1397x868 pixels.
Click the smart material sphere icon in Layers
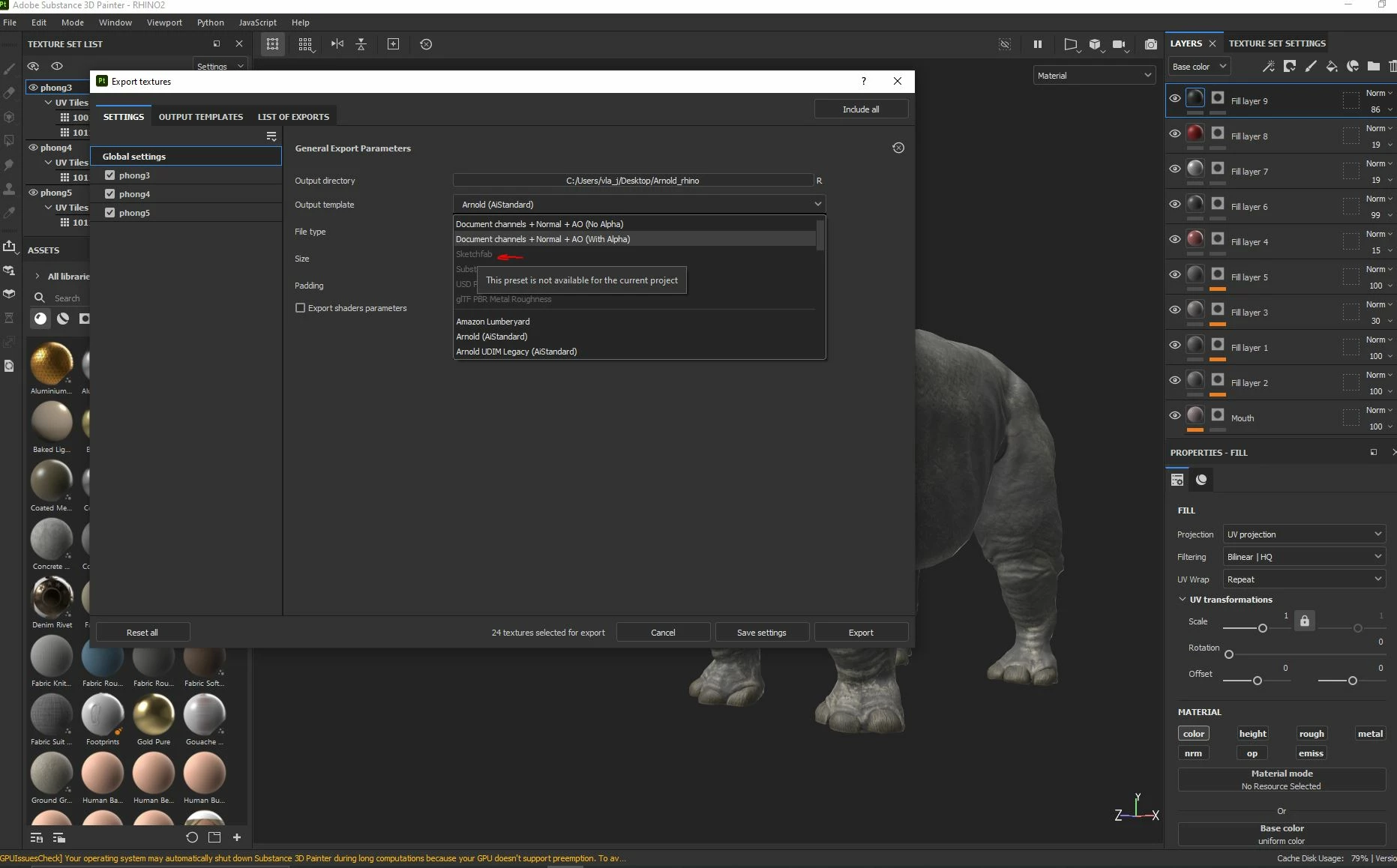[x=1353, y=67]
